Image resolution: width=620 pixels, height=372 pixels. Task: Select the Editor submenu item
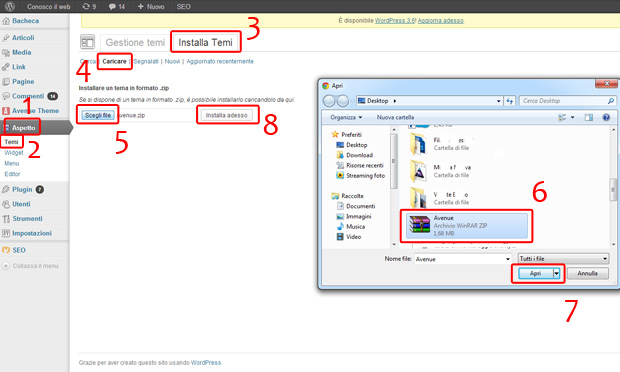pyautogui.click(x=12, y=174)
